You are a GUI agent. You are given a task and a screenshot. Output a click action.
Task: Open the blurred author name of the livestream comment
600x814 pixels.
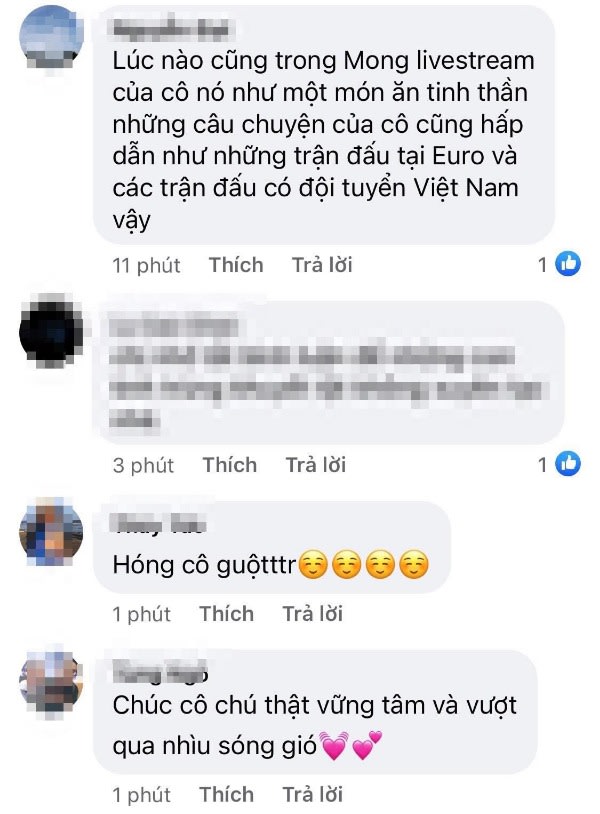pos(171,29)
